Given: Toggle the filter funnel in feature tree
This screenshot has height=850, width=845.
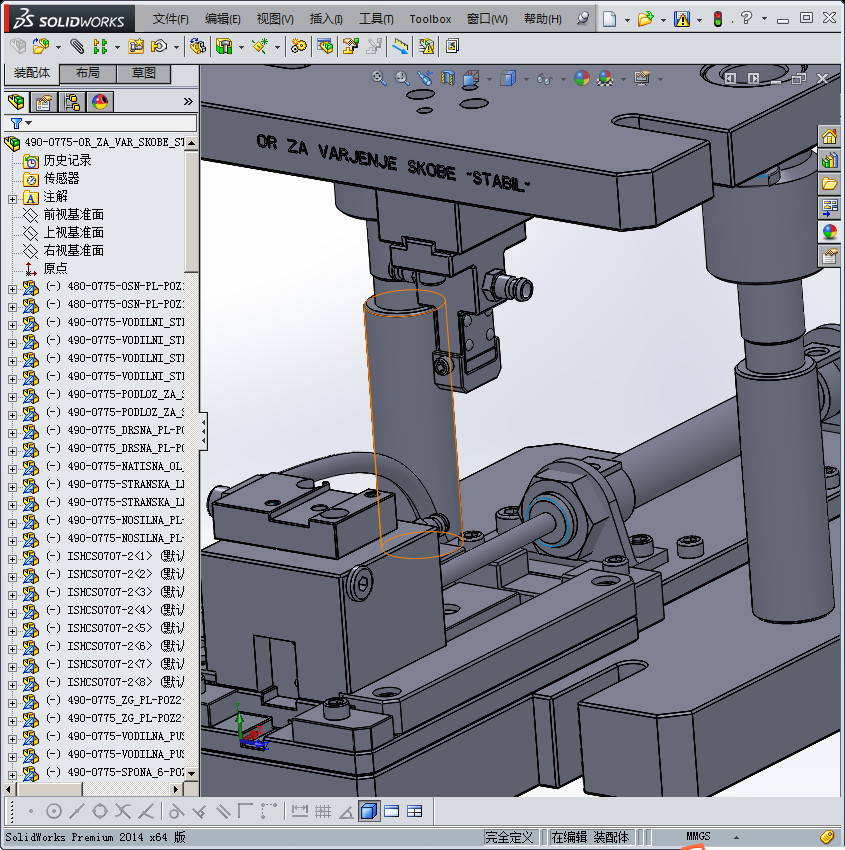Looking at the screenshot, I should pos(16,123).
